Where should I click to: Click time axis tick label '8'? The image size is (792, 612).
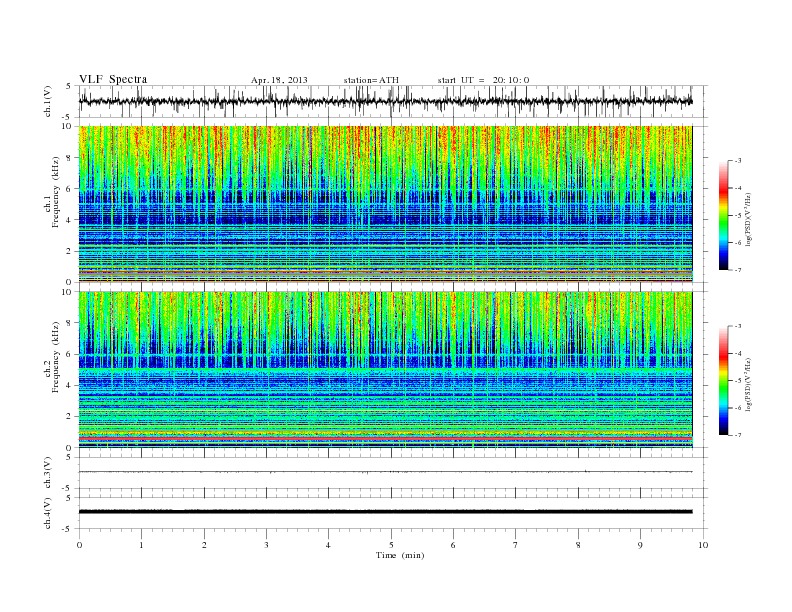[578, 545]
